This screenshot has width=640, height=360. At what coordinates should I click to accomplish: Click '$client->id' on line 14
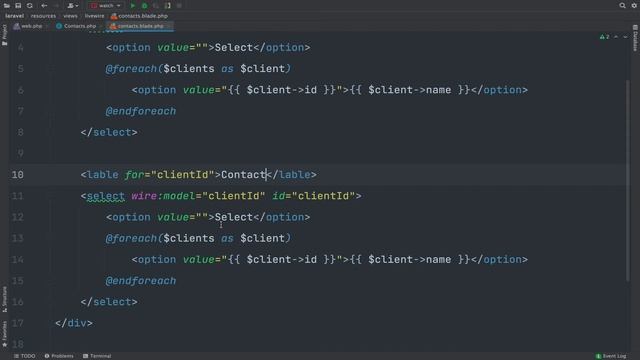[282, 260]
